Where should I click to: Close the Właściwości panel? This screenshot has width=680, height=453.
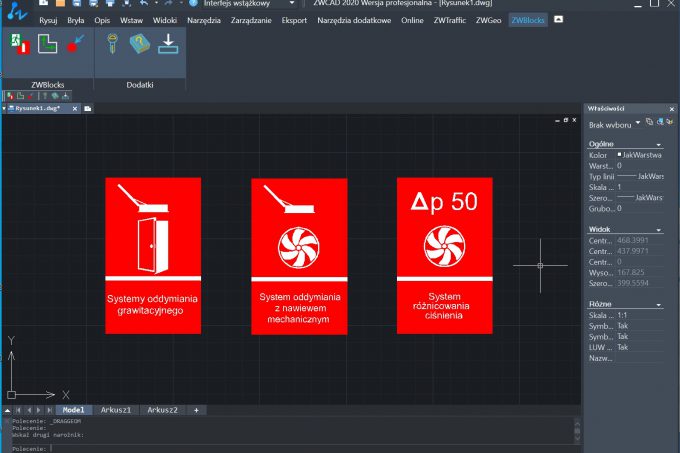point(672,109)
